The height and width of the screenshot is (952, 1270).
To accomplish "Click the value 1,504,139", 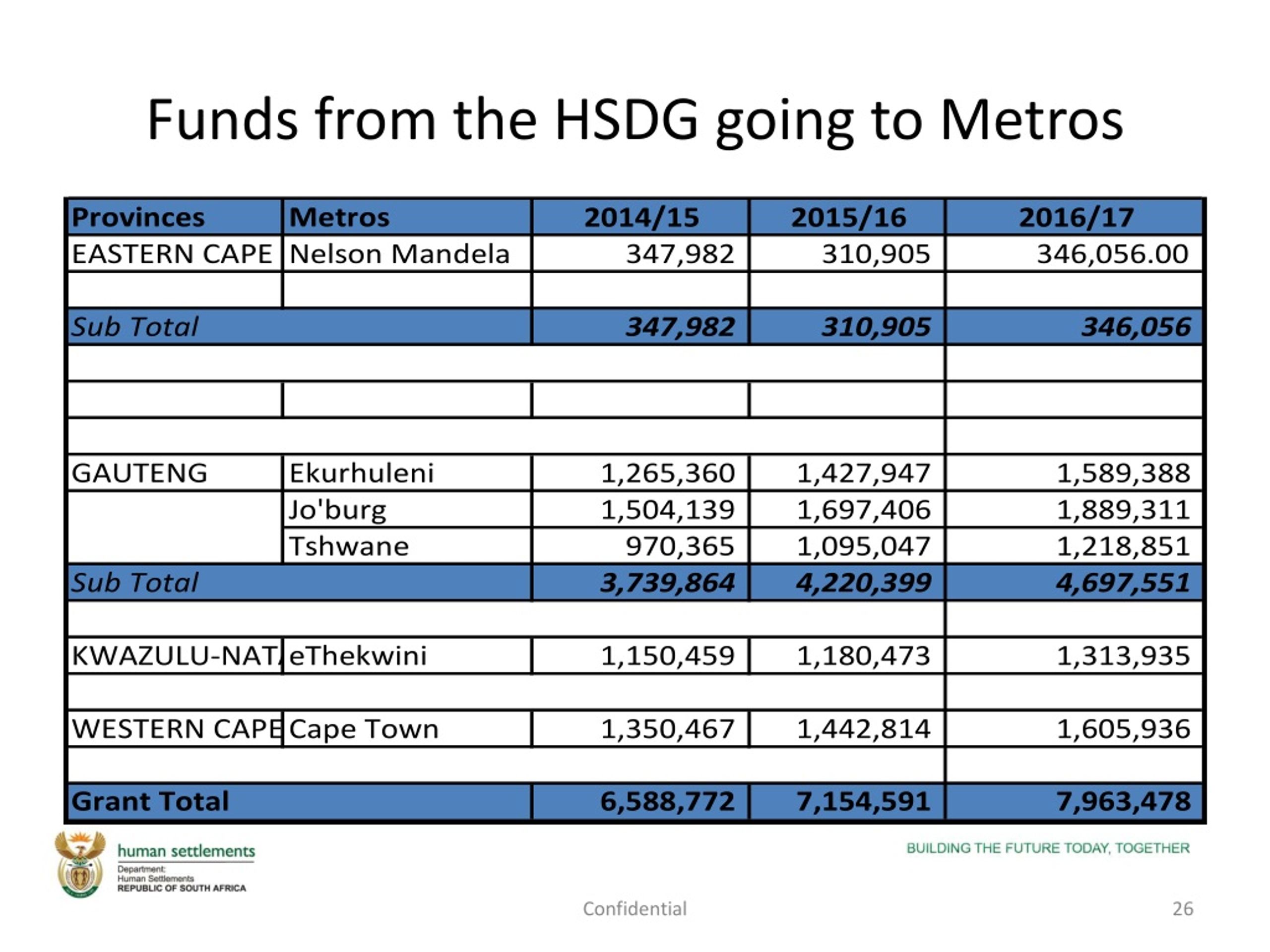I will pos(667,510).
